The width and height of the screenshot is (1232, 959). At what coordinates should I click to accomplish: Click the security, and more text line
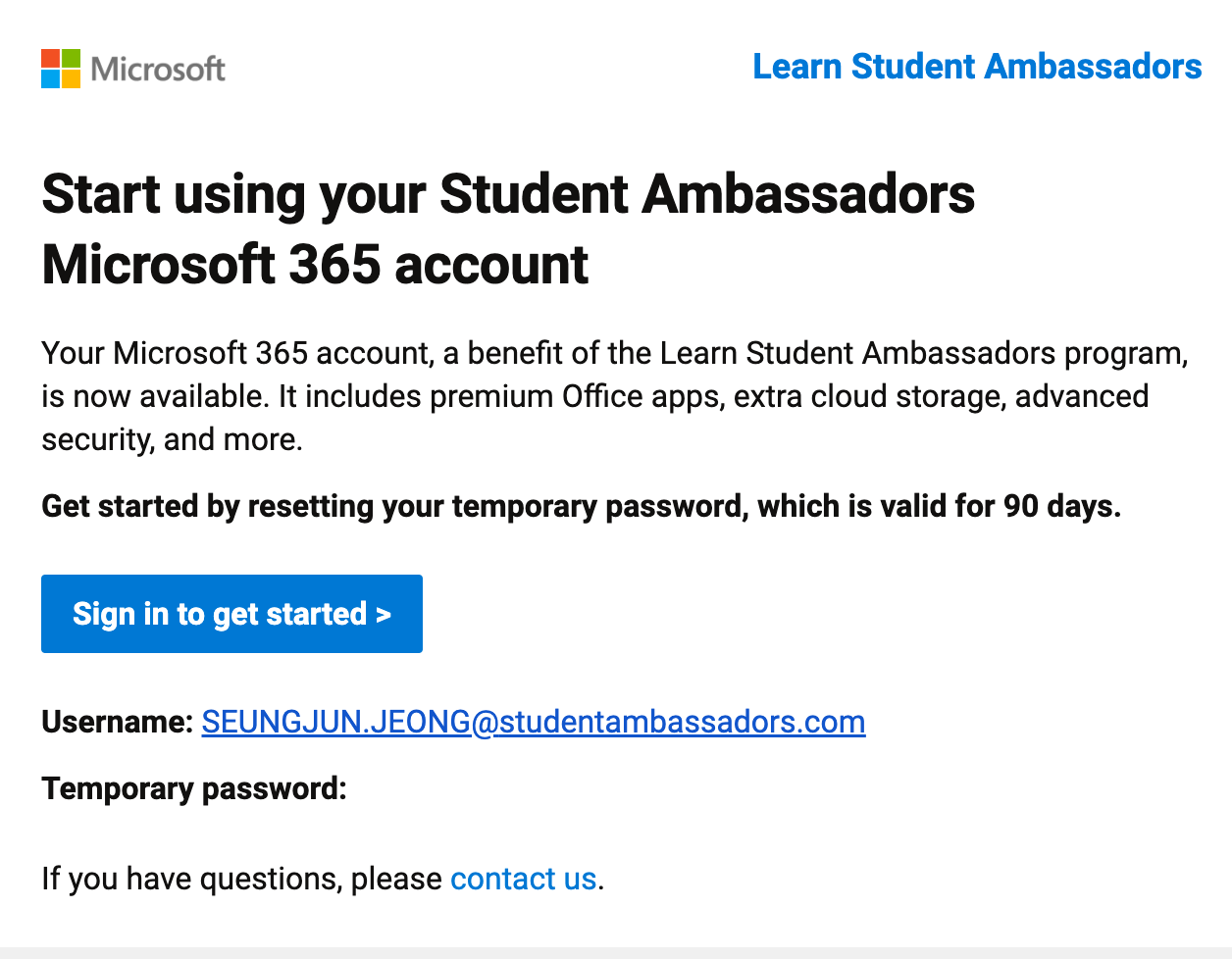(172, 439)
